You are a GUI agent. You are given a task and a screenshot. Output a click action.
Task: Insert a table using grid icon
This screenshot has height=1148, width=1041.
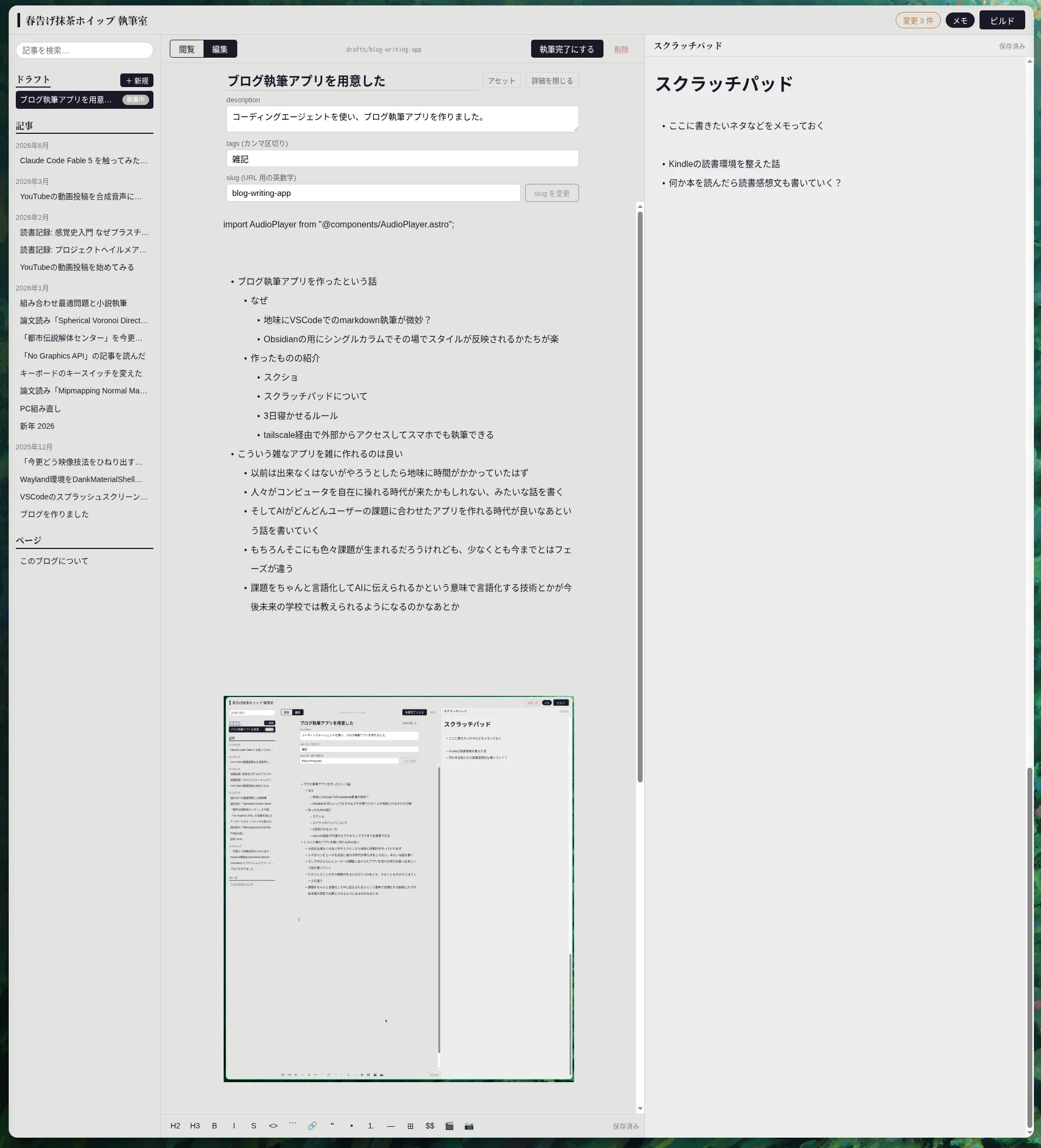(410, 1126)
